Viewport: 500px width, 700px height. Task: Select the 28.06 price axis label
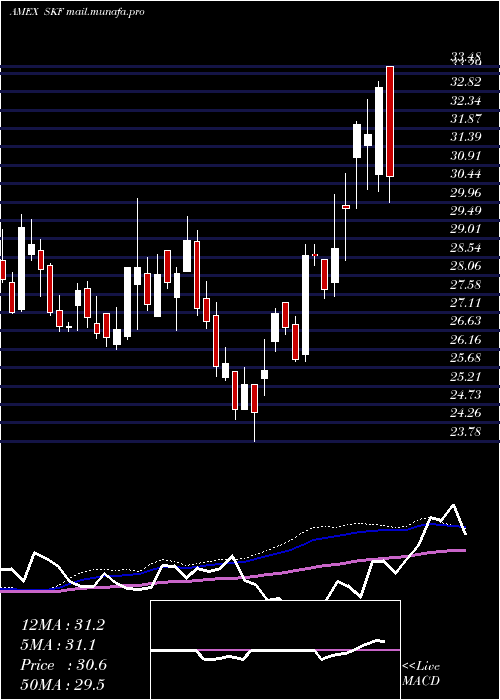point(466,266)
